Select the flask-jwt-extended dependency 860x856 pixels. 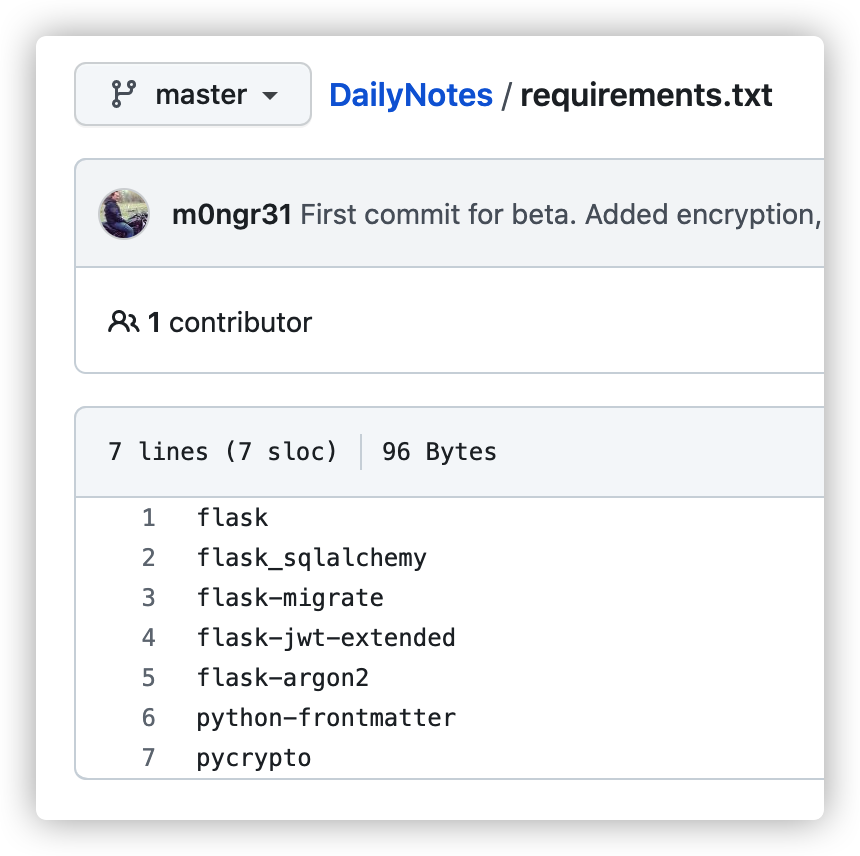[x=324, y=638]
